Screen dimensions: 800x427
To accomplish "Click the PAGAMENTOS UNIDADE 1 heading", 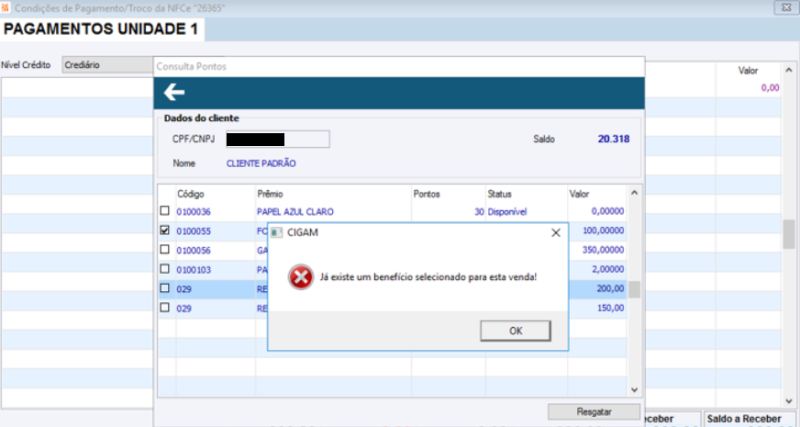I will tap(101, 29).
